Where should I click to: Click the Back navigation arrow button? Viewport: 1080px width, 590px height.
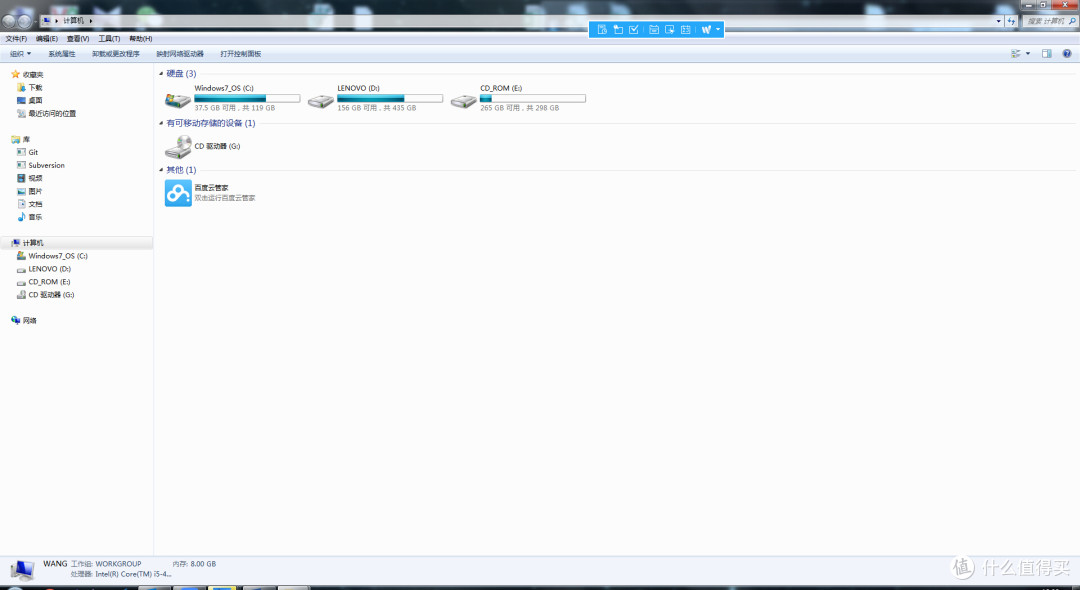pos(9,21)
